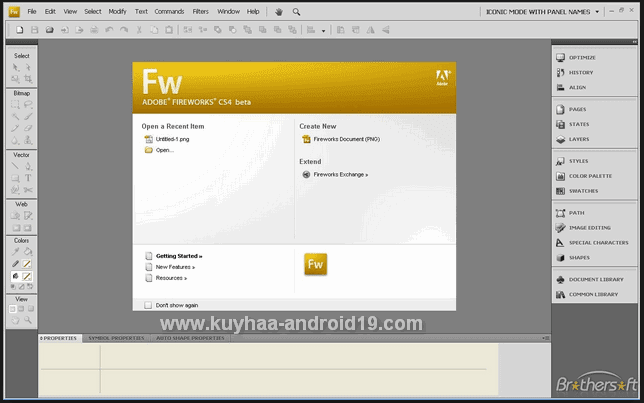Viewport: 644px width, 403px height.
Task: Select the Eraser tool
Action: tap(28, 128)
